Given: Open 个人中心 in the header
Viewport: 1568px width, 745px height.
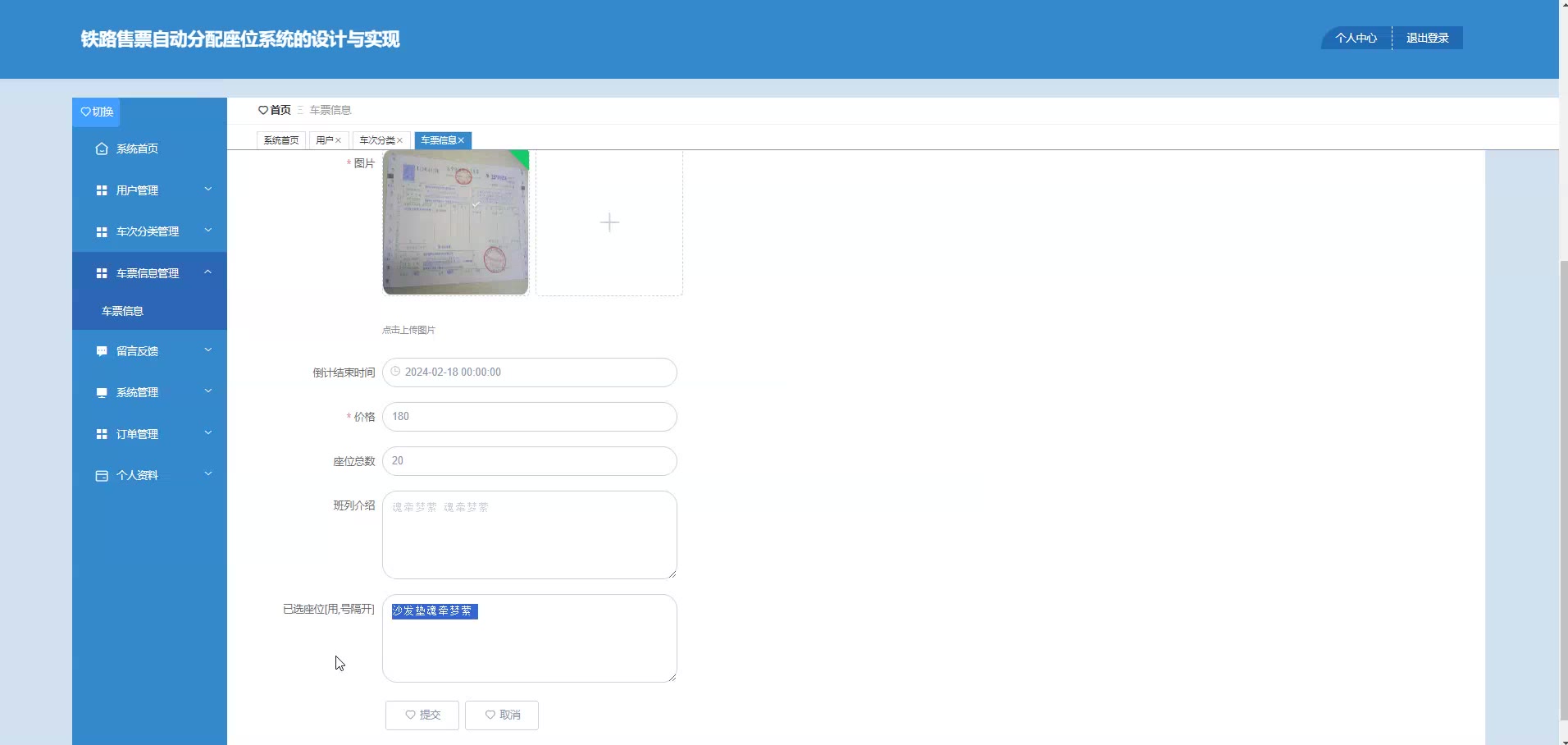Looking at the screenshot, I should pyautogui.click(x=1356, y=38).
